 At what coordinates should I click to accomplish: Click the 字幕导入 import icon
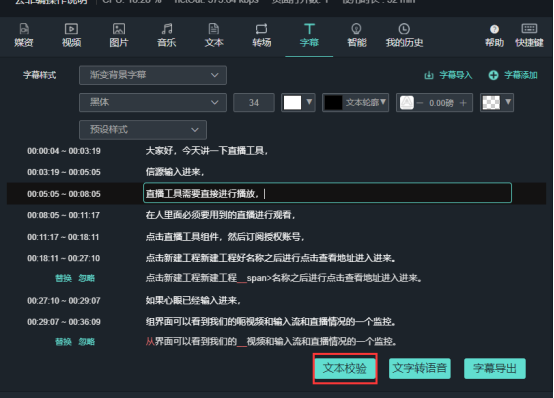(x=429, y=75)
